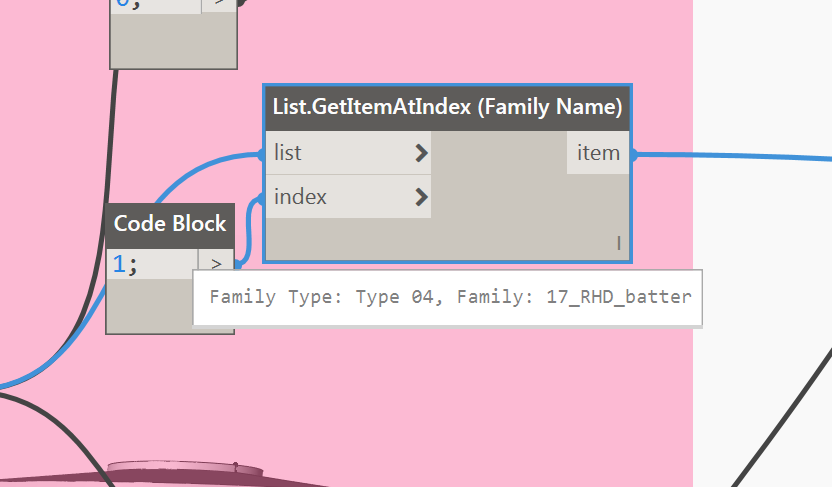This screenshot has width=832, height=487.
Task: Click the 1; code text in the Code Block
Action: [x=125, y=264]
